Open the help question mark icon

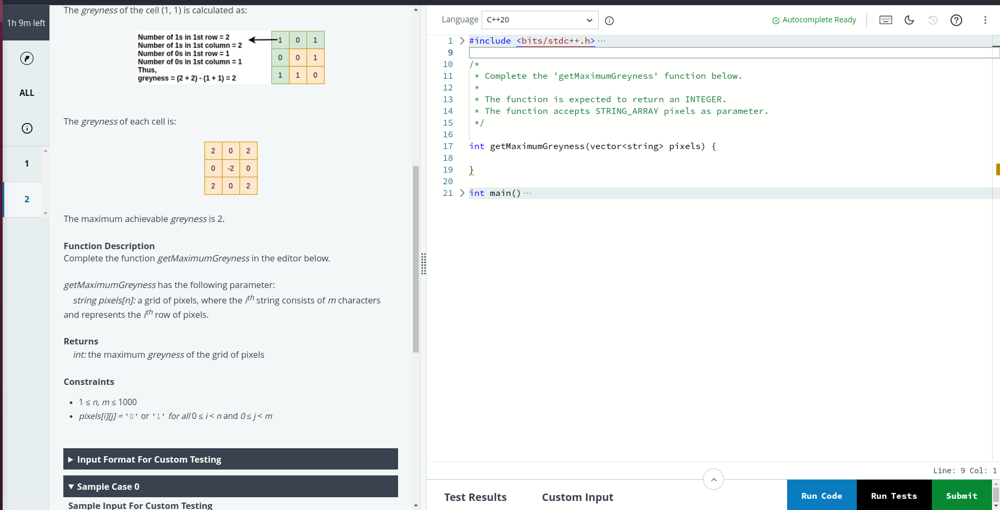point(956,20)
